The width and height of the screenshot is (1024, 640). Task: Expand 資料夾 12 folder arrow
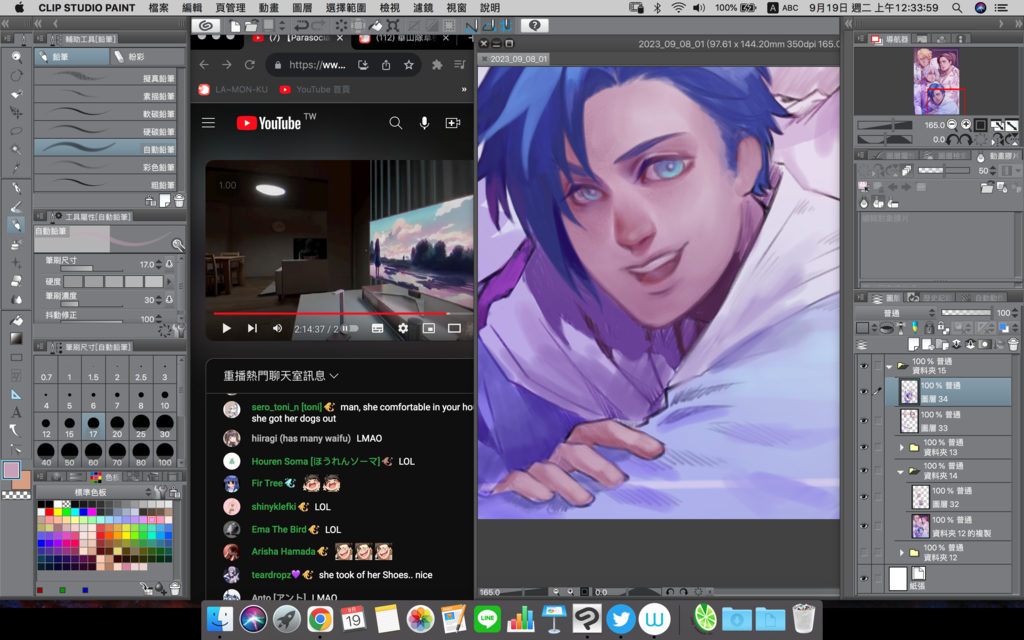pyautogui.click(x=902, y=552)
